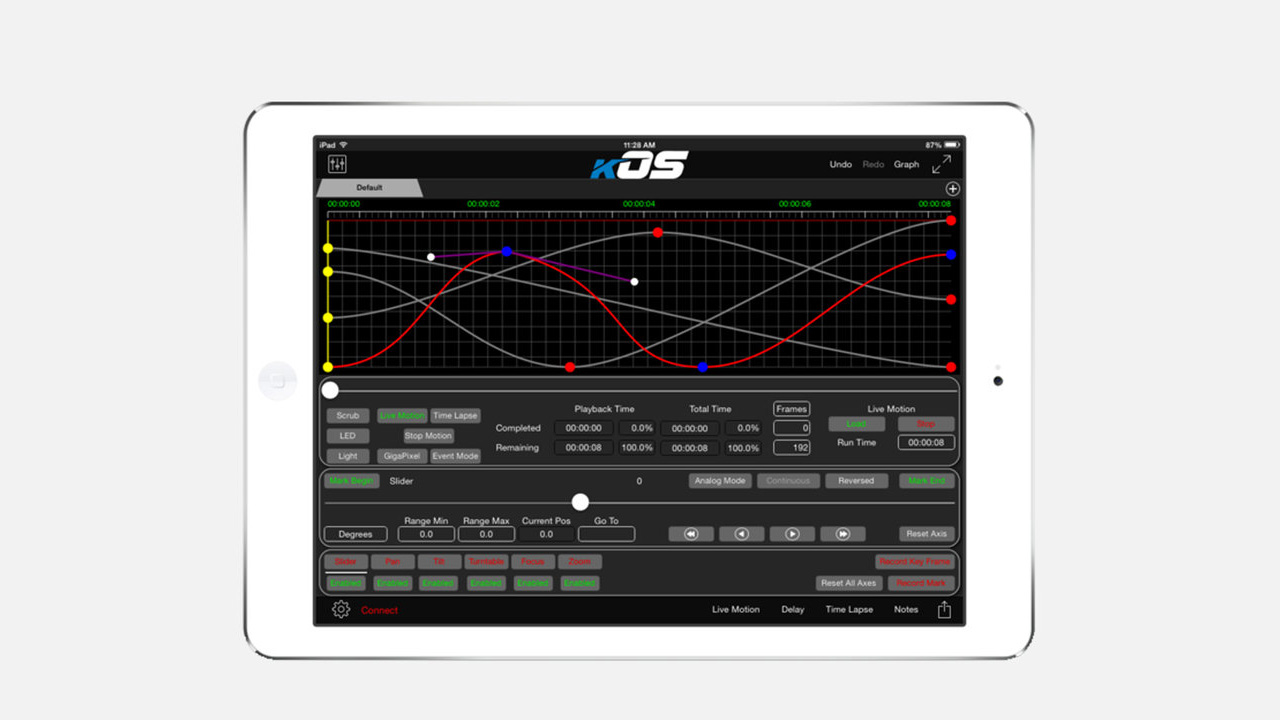Toggle Scrub mode

coord(347,416)
